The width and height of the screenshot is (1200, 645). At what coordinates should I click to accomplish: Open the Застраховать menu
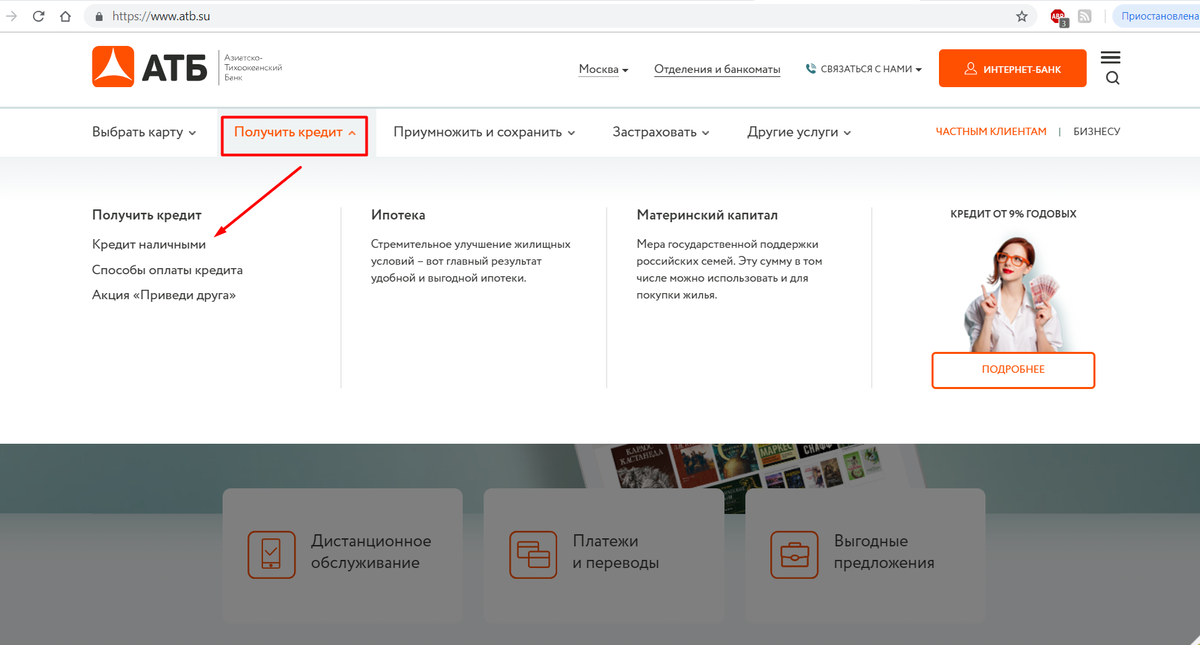659,132
